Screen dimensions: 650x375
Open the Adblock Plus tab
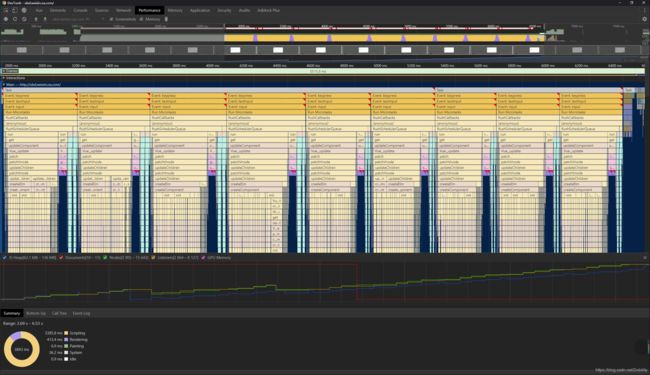click(269, 10)
